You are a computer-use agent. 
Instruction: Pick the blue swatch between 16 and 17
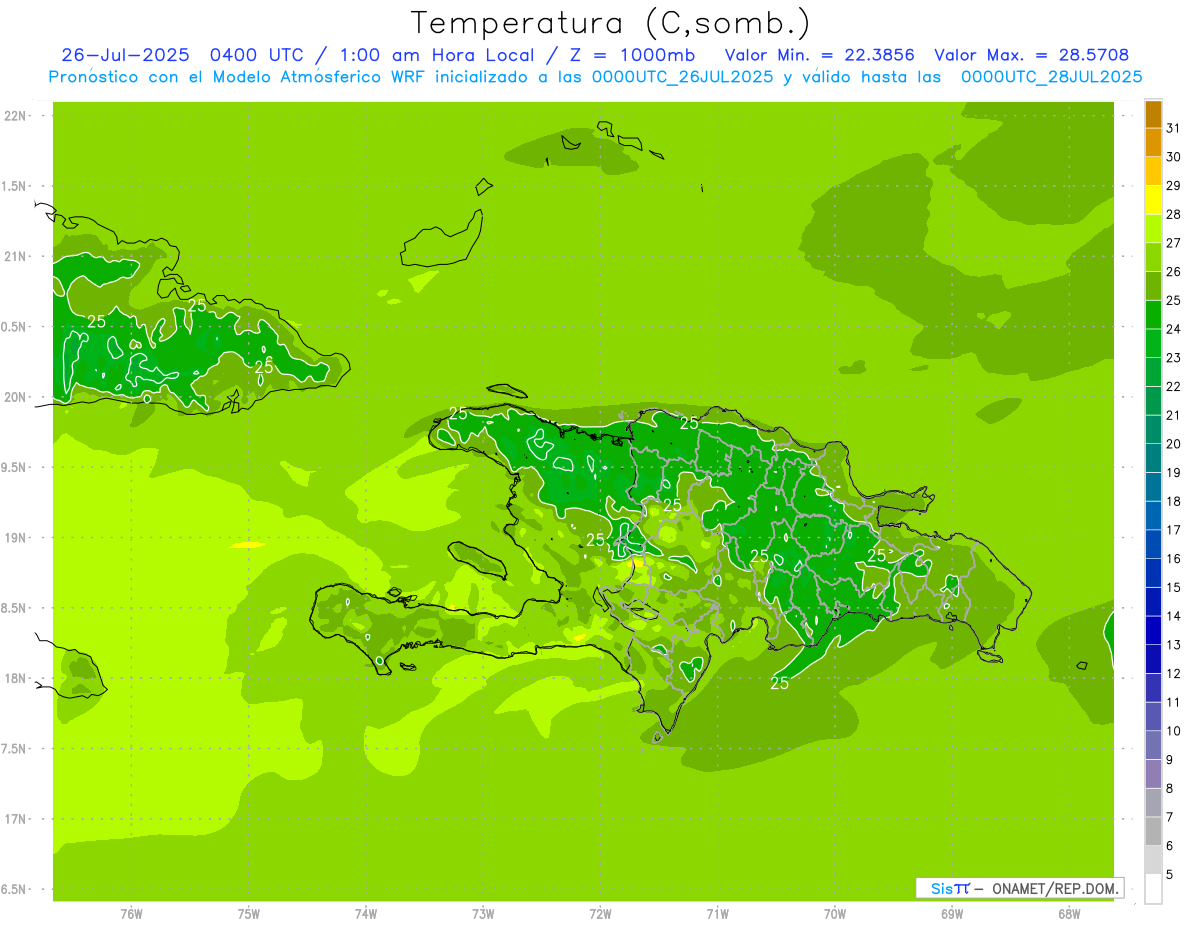(x=1153, y=544)
